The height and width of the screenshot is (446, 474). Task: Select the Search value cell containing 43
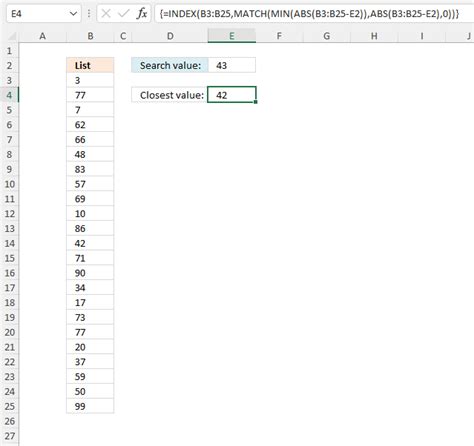point(232,65)
